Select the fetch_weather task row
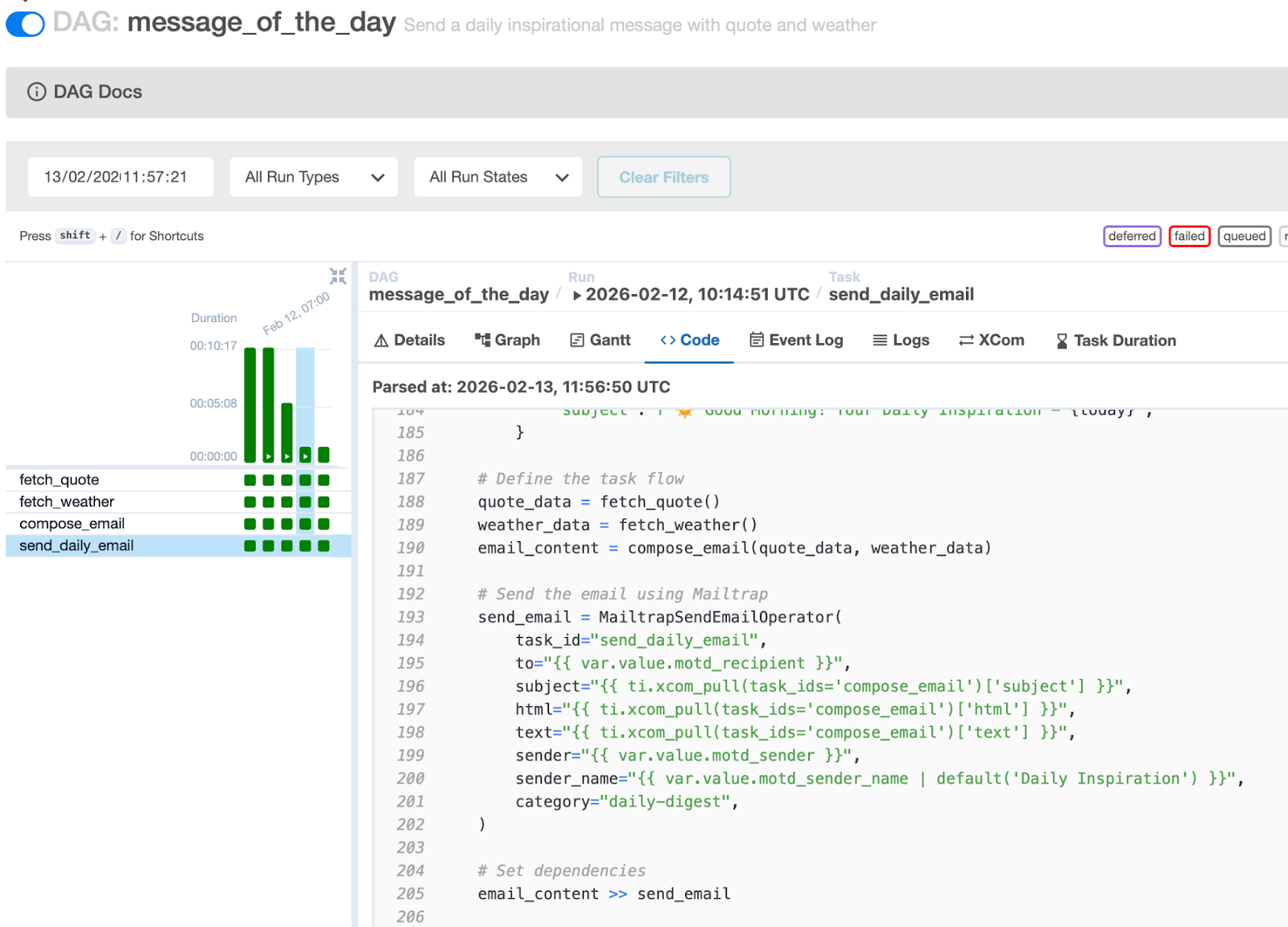 [x=67, y=502]
